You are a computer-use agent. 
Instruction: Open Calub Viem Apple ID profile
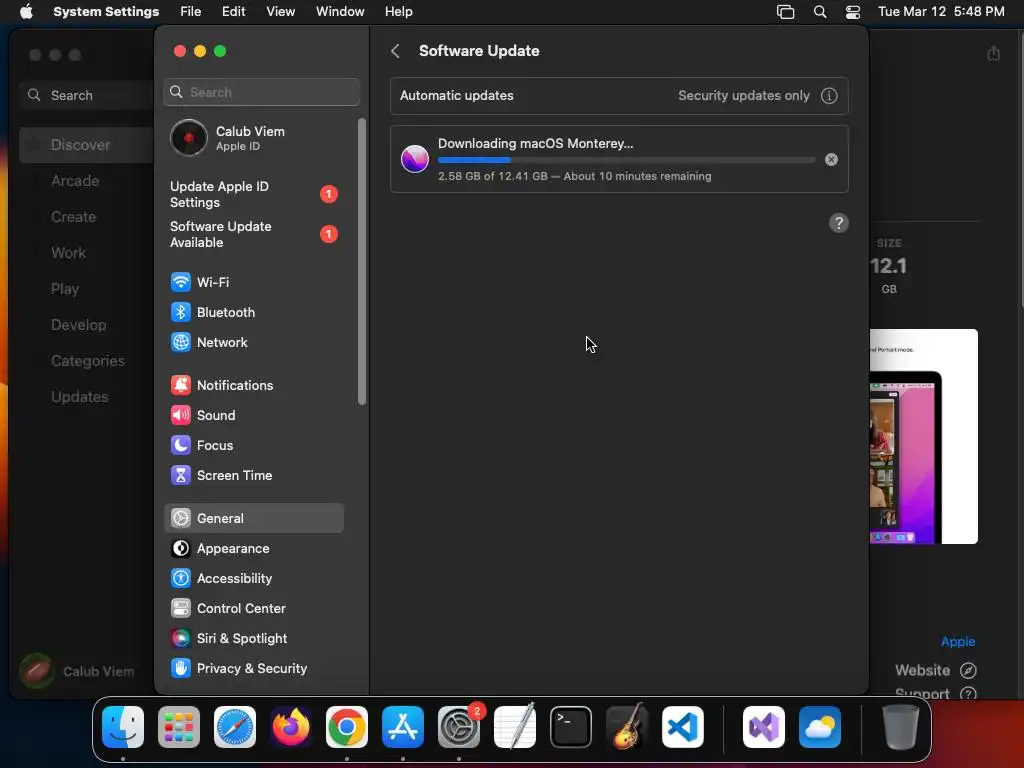[253, 138]
